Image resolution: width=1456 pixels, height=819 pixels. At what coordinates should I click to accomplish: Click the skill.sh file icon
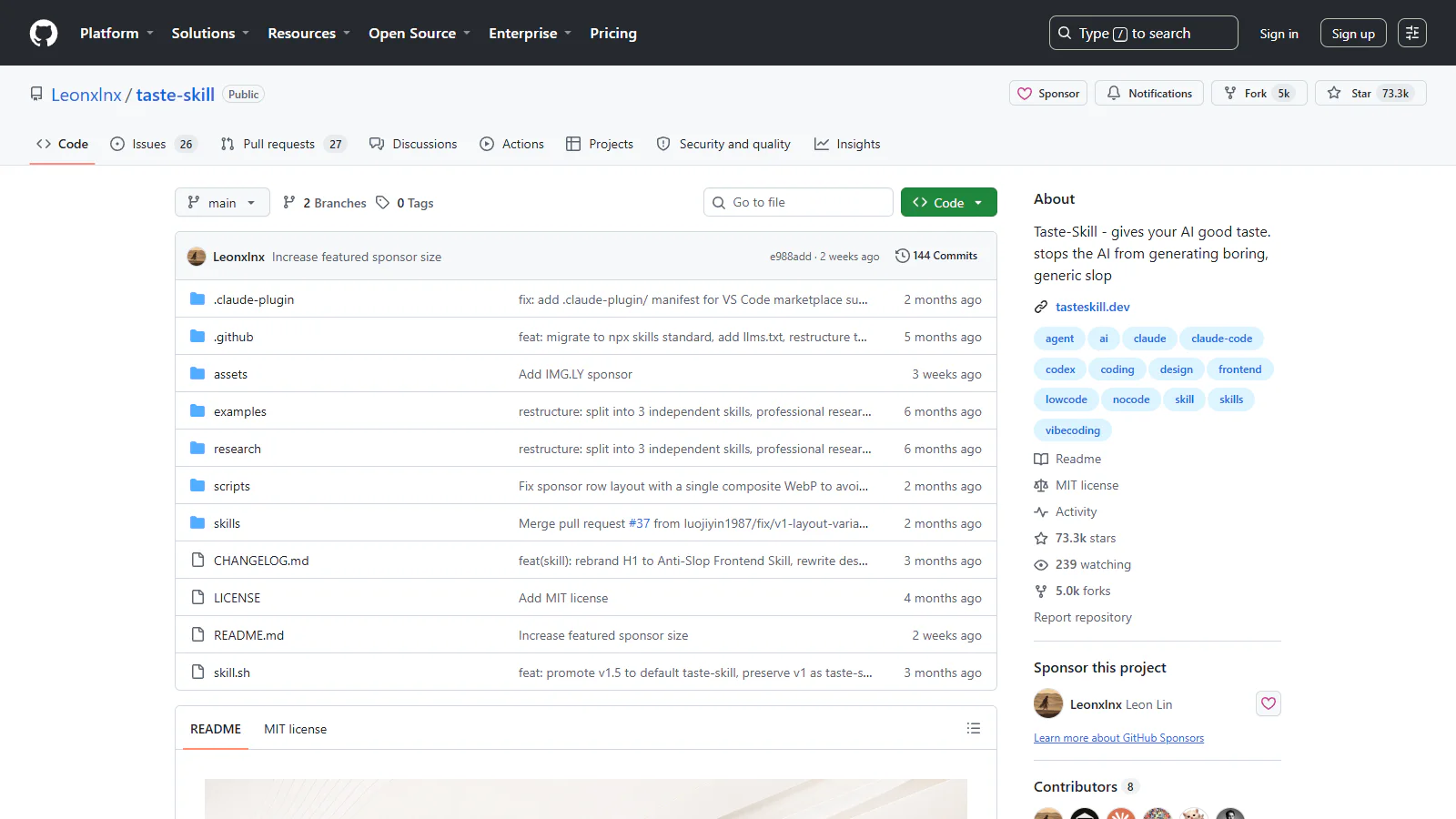tap(197, 672)
